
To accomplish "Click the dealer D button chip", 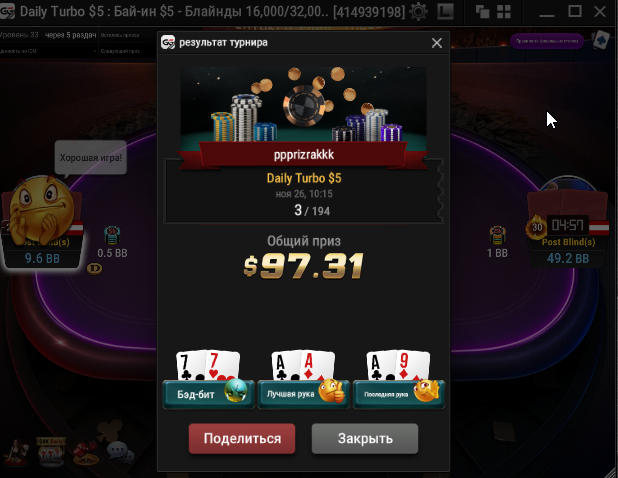I will [x=95, y=269].
